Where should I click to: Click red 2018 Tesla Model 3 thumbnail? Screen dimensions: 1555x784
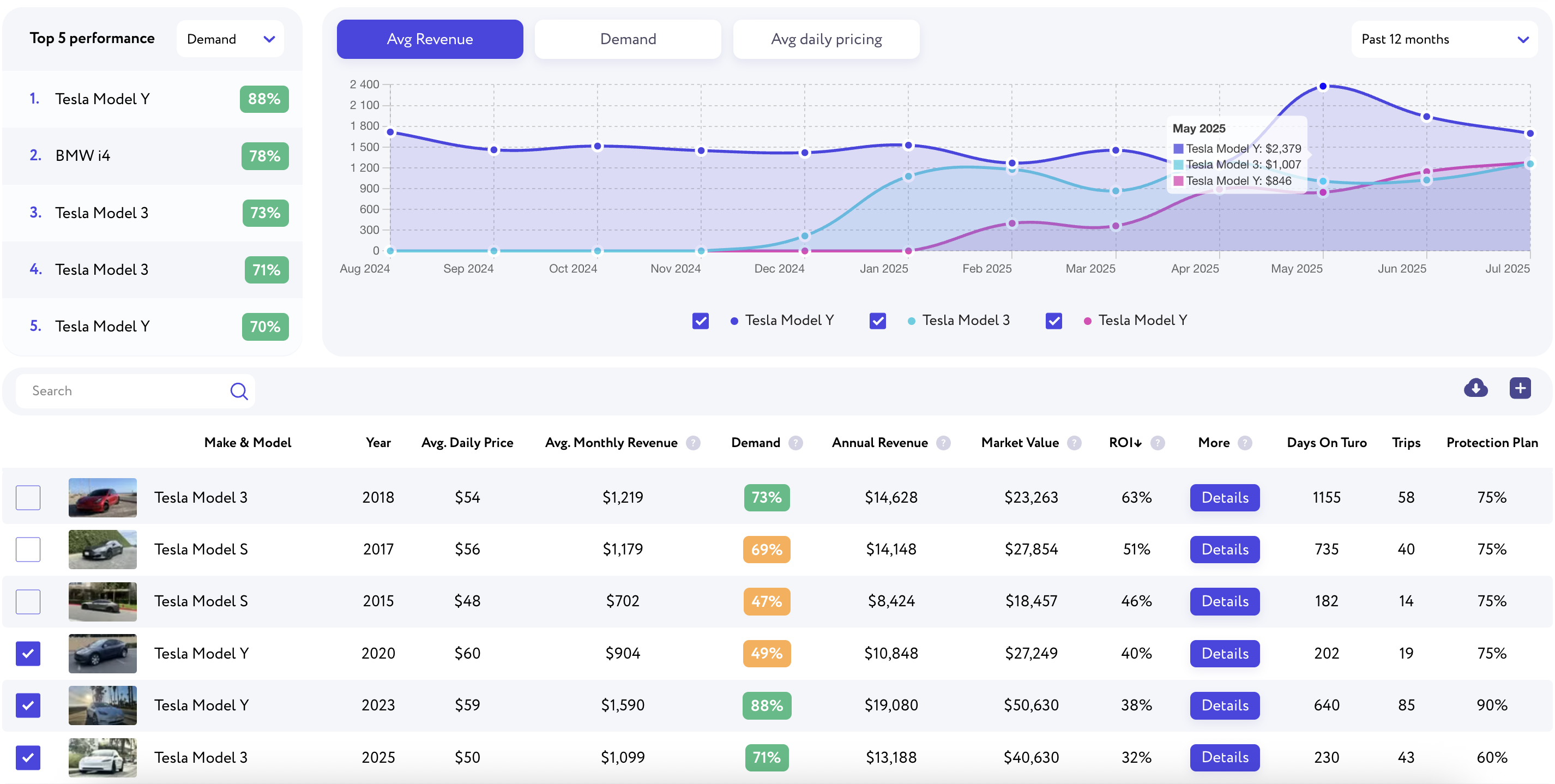tap(103, 498)
